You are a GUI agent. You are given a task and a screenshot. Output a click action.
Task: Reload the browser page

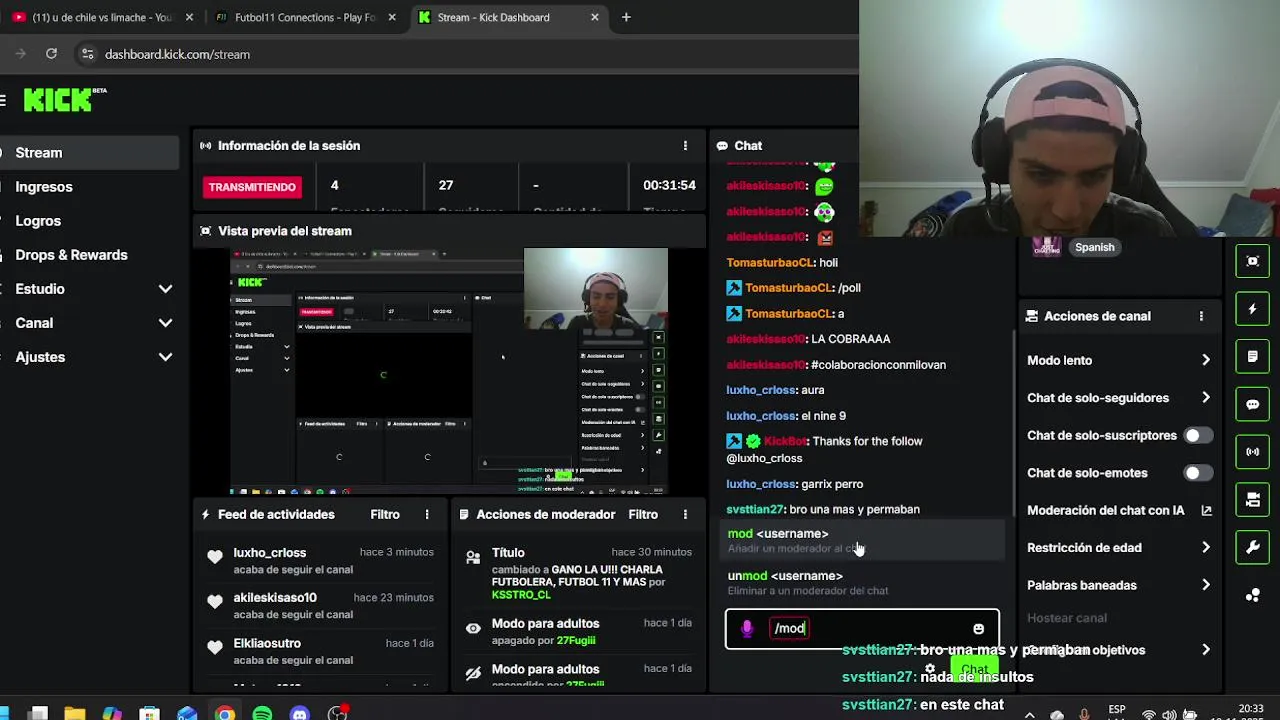click(51, 54)
